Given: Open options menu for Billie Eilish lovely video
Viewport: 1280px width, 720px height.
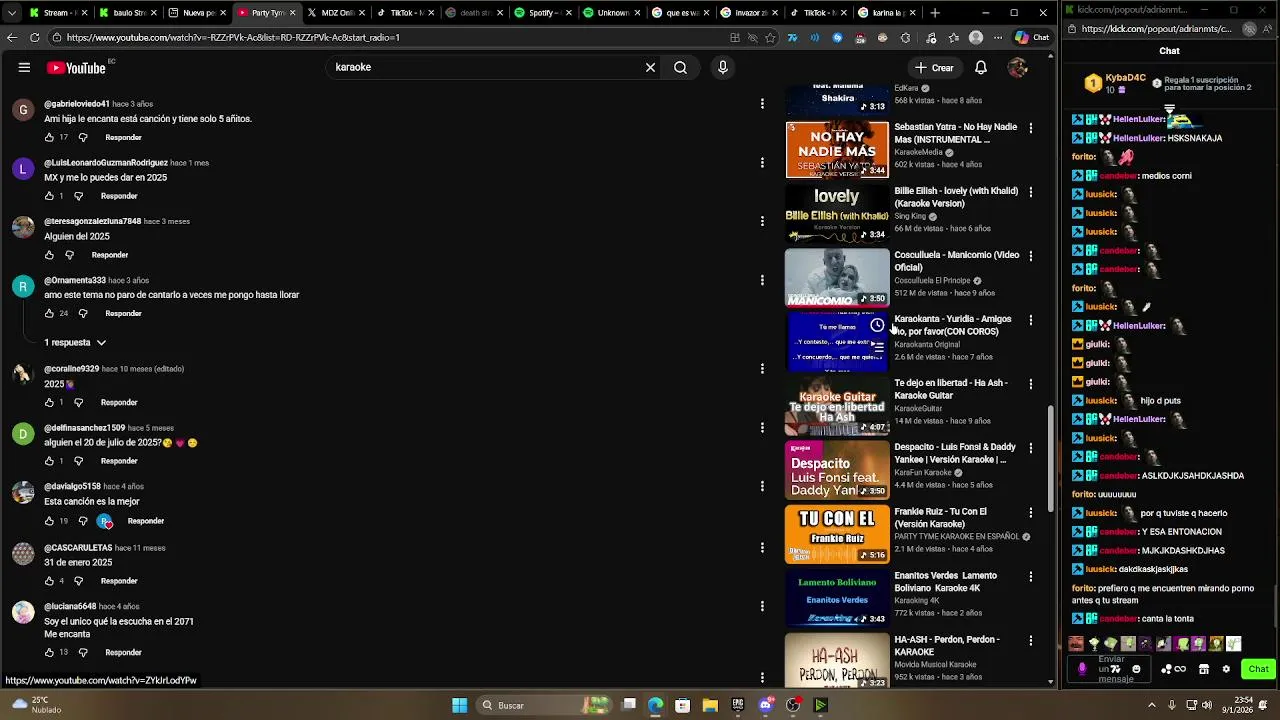Looking at the screenshot, I should 1031,192.
